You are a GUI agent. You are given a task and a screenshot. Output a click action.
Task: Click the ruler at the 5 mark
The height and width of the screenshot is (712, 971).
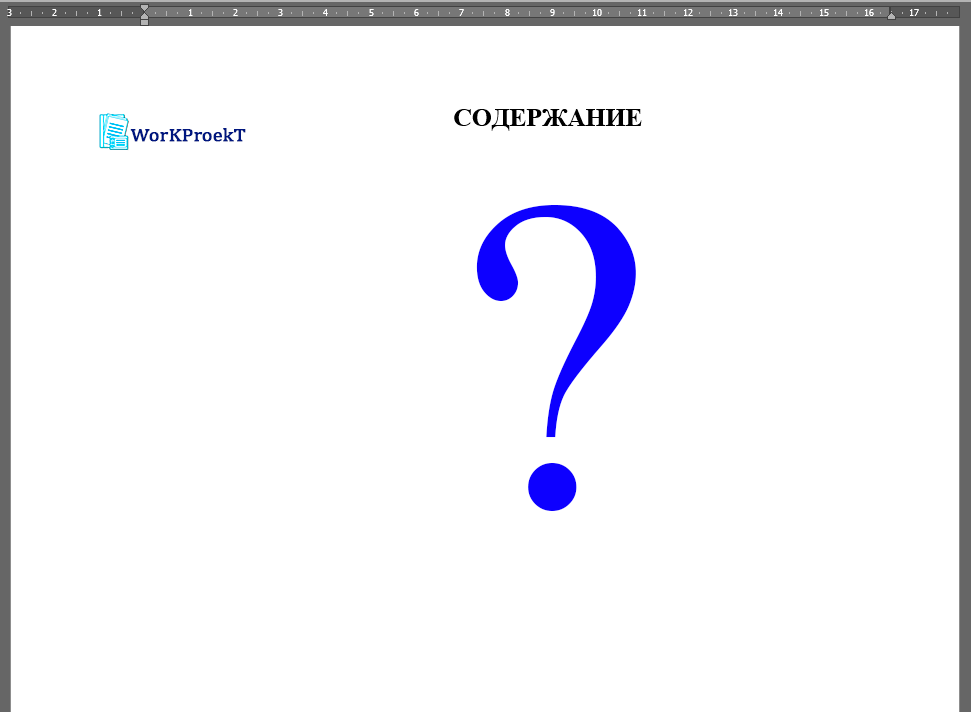[x=371, y=13]
